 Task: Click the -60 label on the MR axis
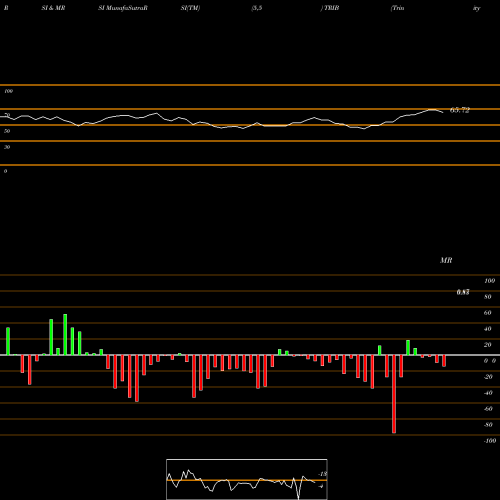[488, 409]
